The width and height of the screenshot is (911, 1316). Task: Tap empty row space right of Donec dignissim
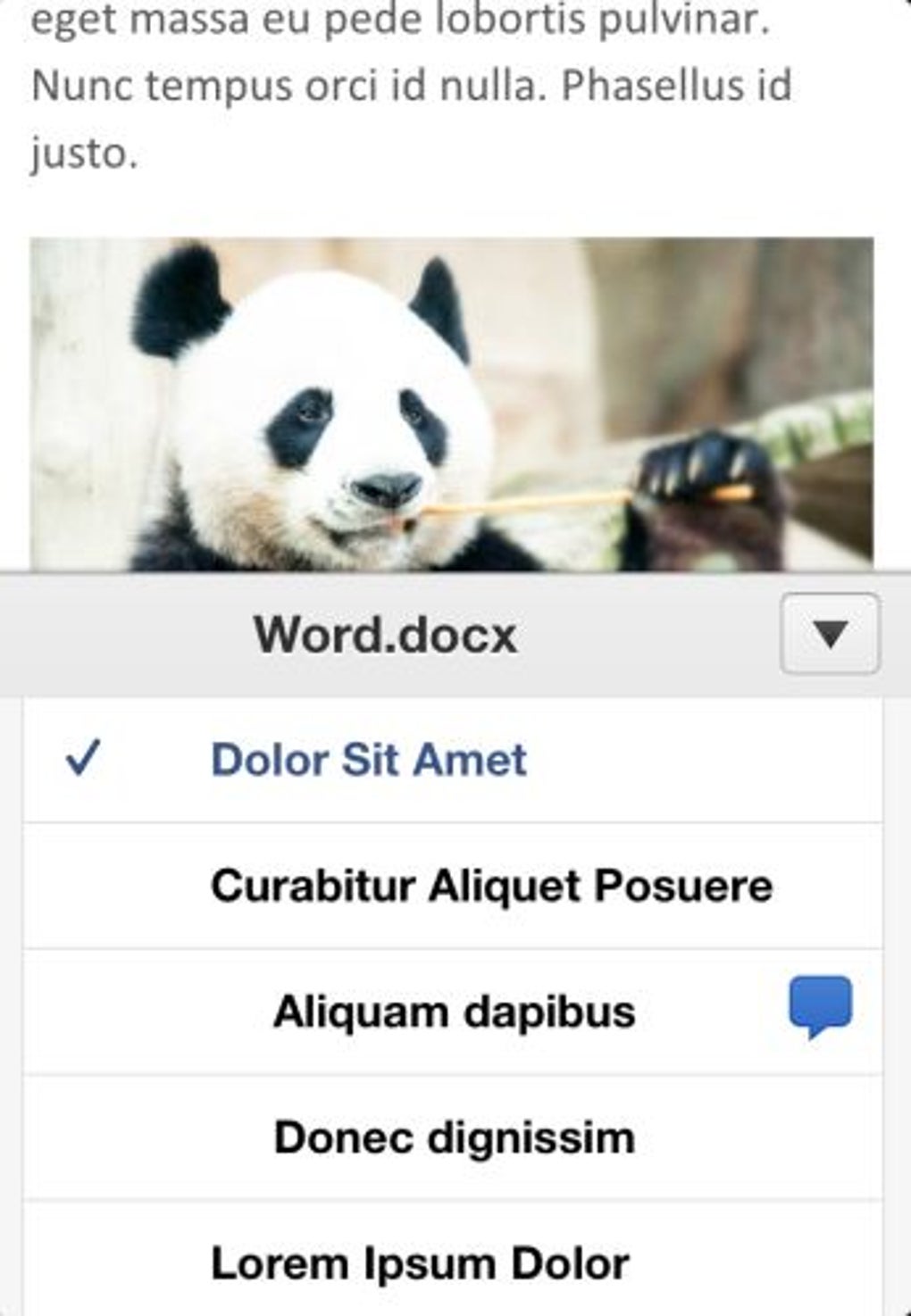(759, 1137)
